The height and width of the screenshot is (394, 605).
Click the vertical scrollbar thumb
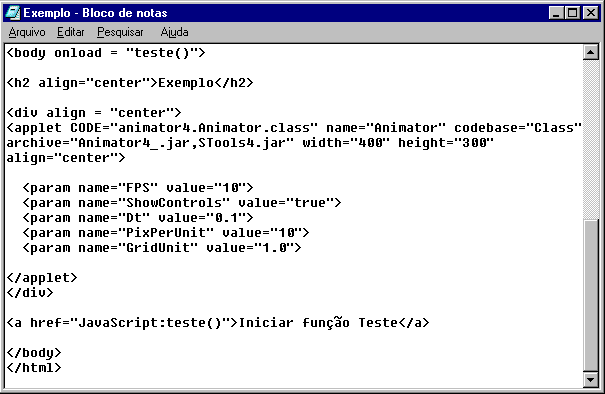pos(591,296)
